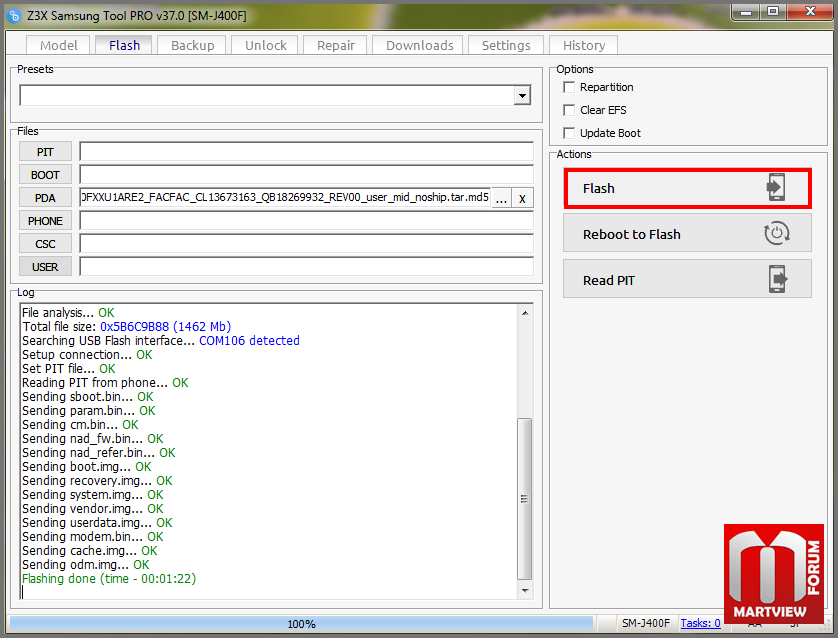Click the BOOT file button
This screenshot has height=638, width=838.
pos(45,175)
